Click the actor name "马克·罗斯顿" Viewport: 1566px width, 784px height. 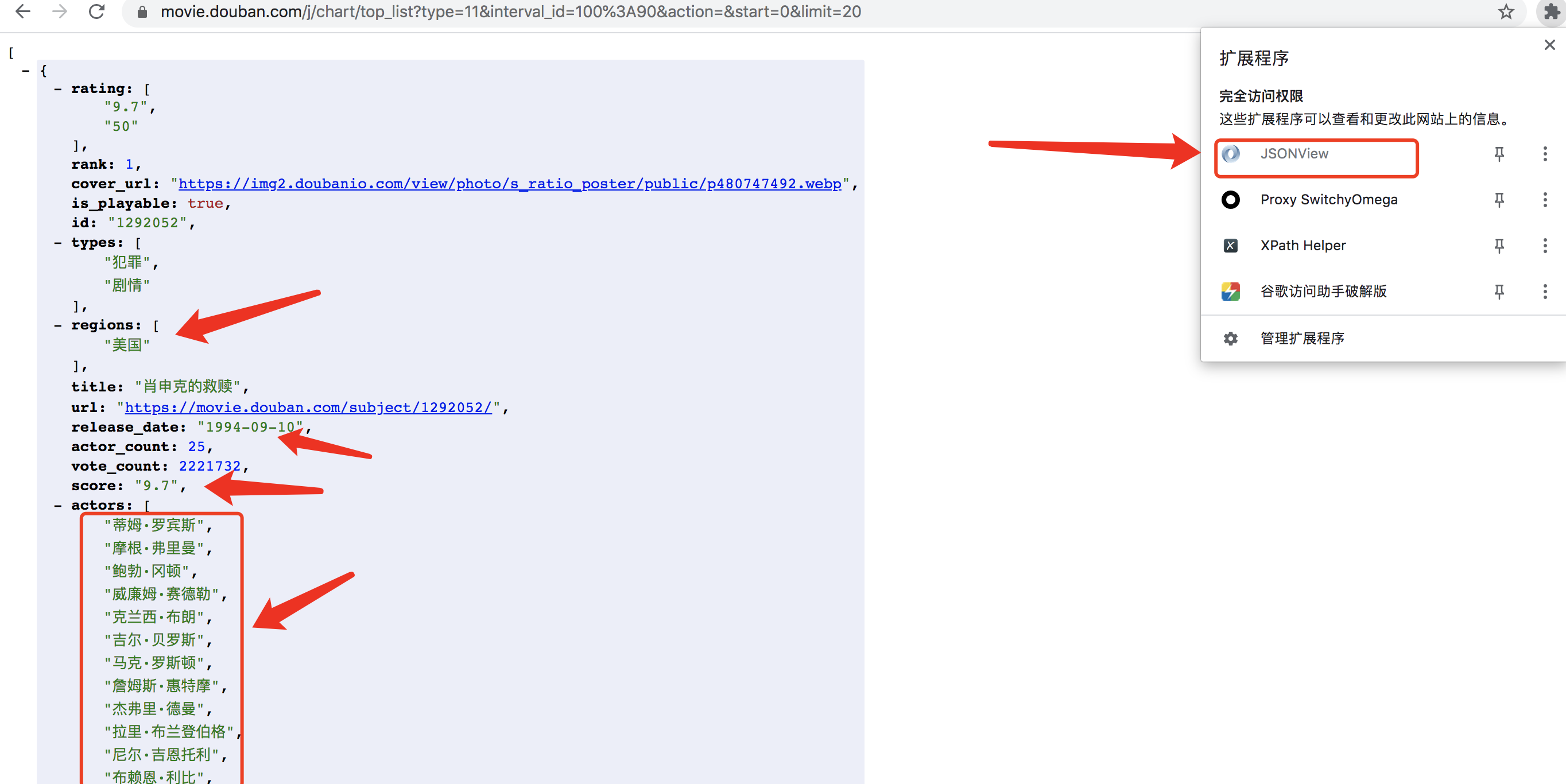pos(154,663)
